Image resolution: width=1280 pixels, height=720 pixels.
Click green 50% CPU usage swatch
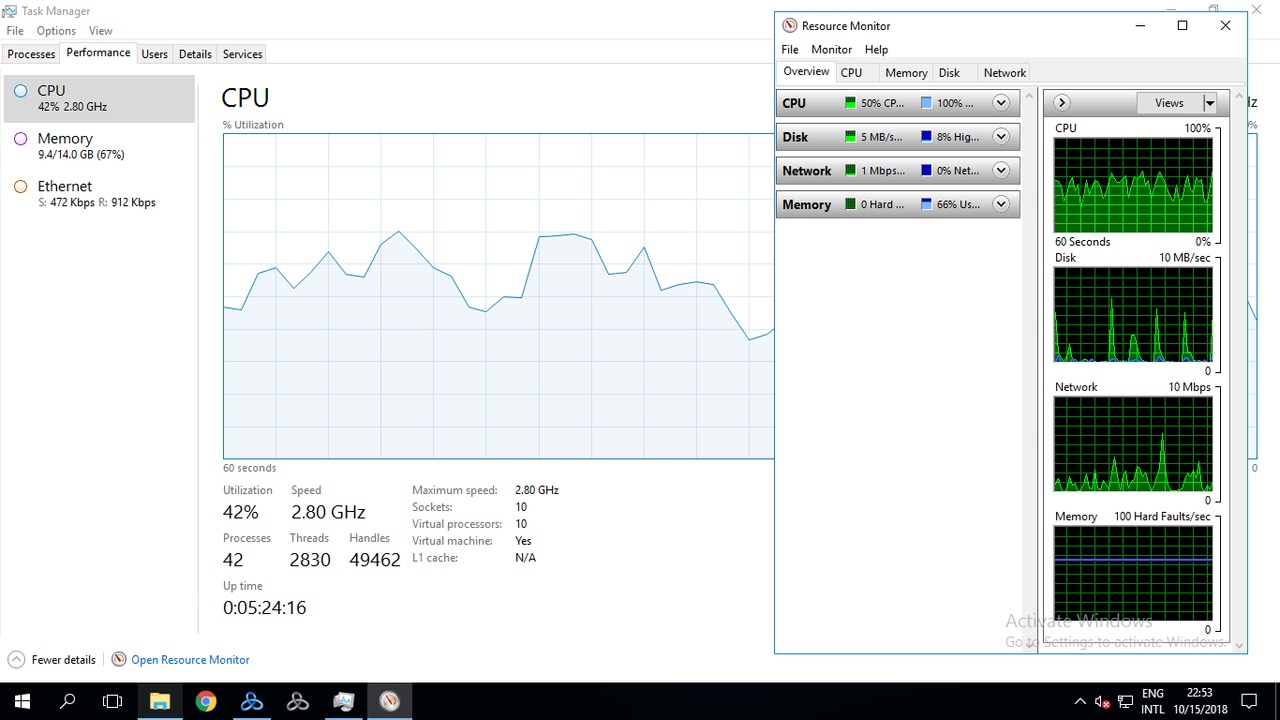851,103
